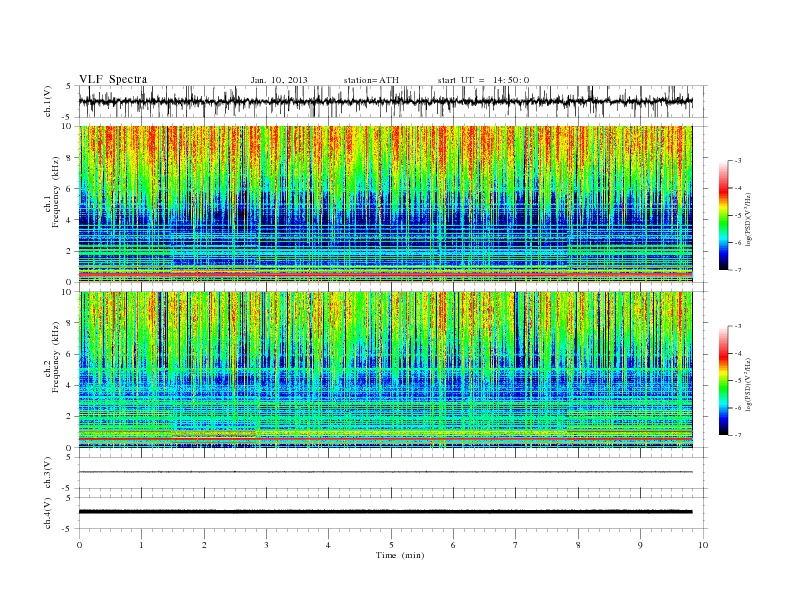Image resolution: width=792 pixels, height=612 pixels.
Task: Click the ch.2 spectrogram color bar
Action: pyautogui.click(x=723, y=380)
